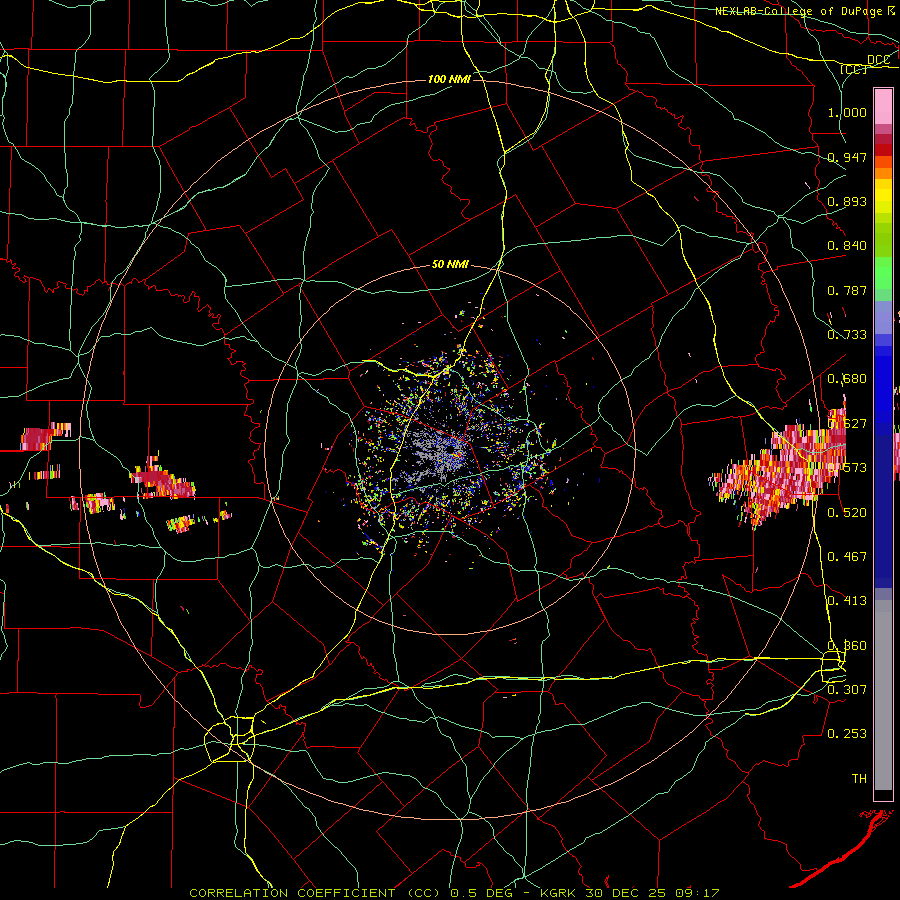The width and height of the screenshot is (900, 900).
Task: Click the DCC product label
Action: (878, 60)
